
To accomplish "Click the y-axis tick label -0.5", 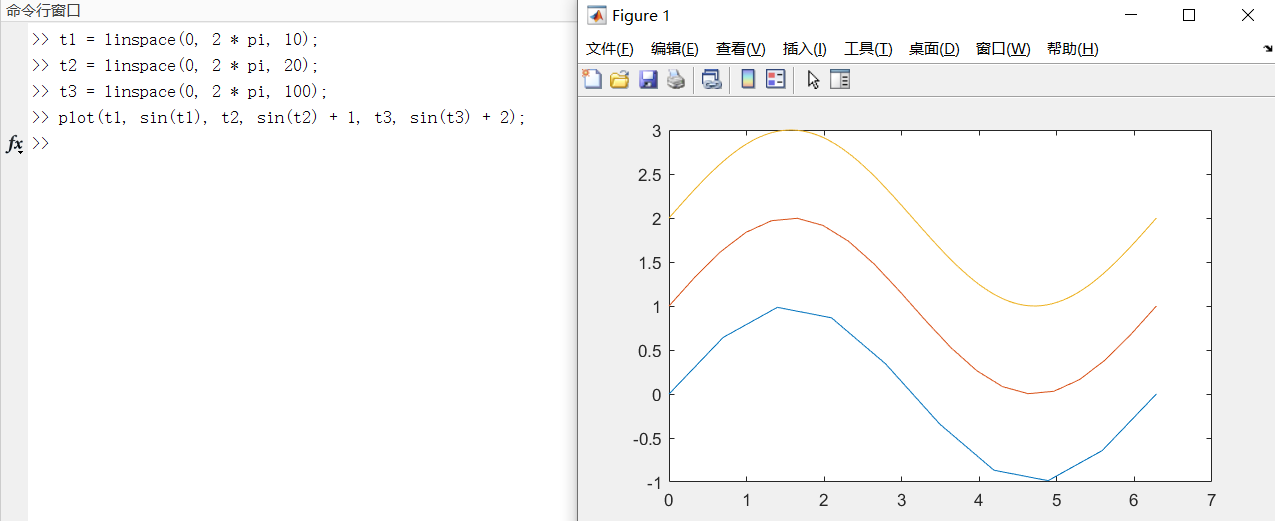I will click(x=647, y=439).
